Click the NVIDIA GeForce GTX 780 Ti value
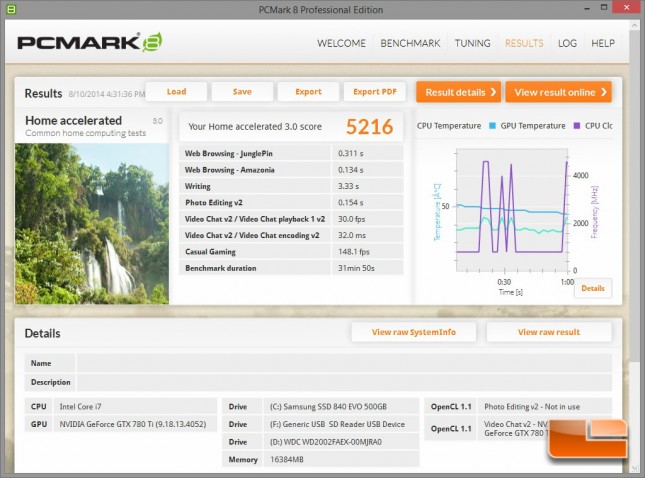The width and height of the screenshot is (645, 478). coord(133,424)
